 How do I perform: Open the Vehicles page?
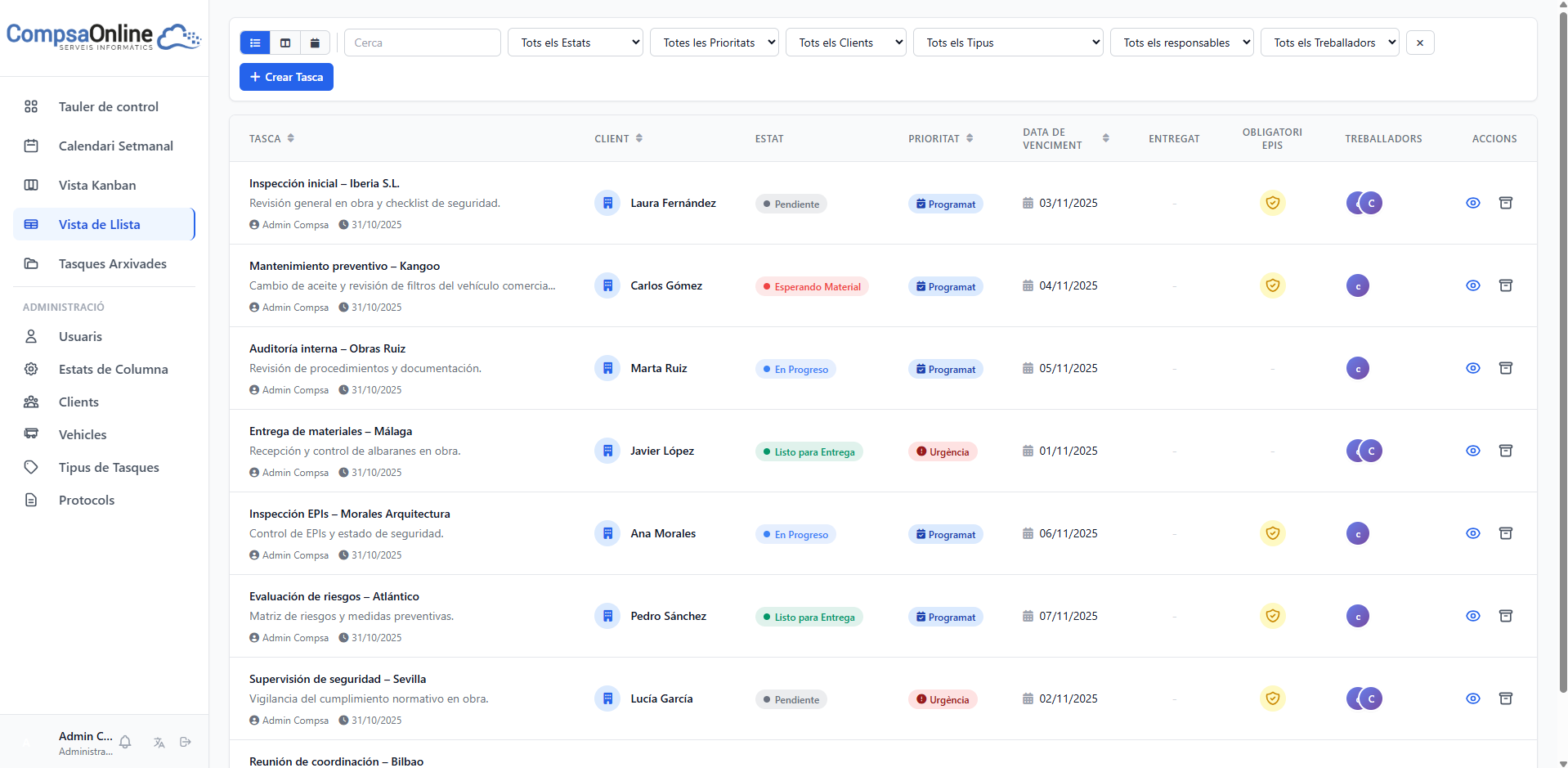(x=104, y=434)
